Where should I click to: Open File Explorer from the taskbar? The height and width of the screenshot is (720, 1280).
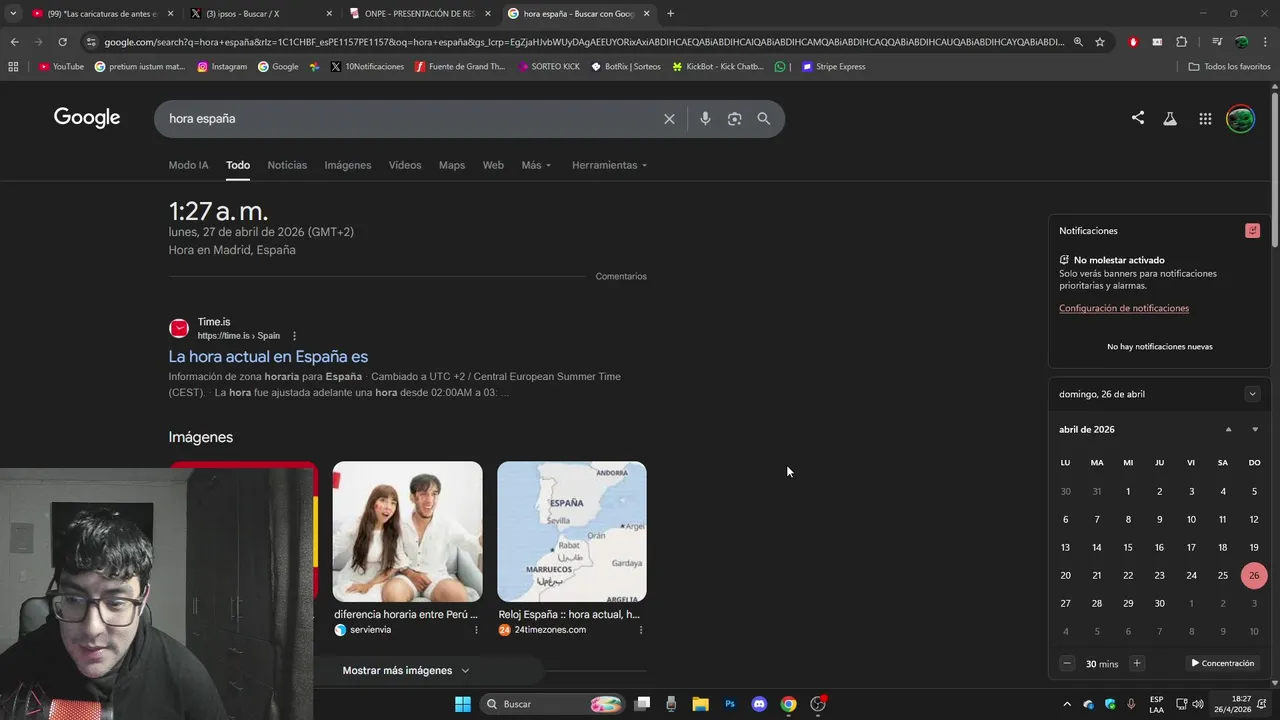(700, 704)
